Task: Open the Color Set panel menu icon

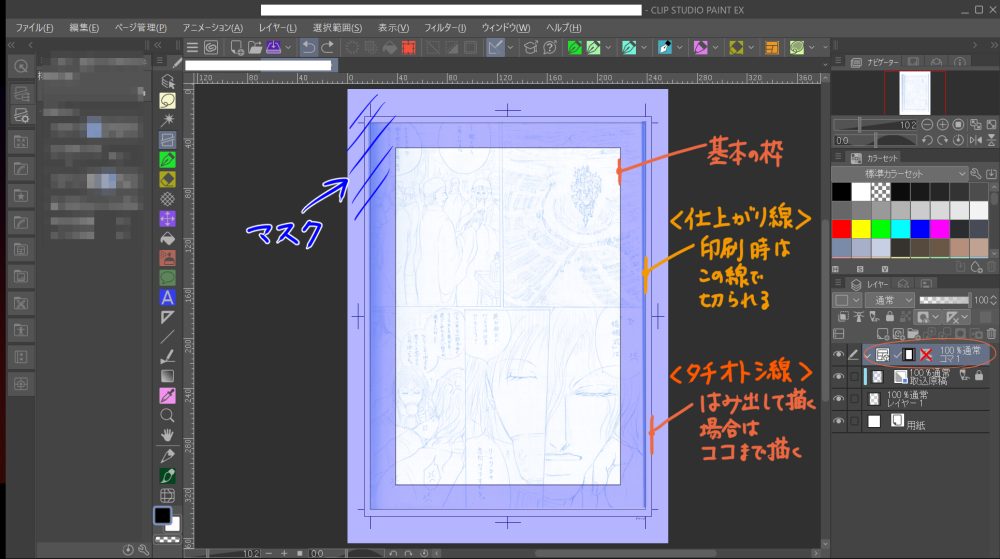Action: tap(838, 157)
